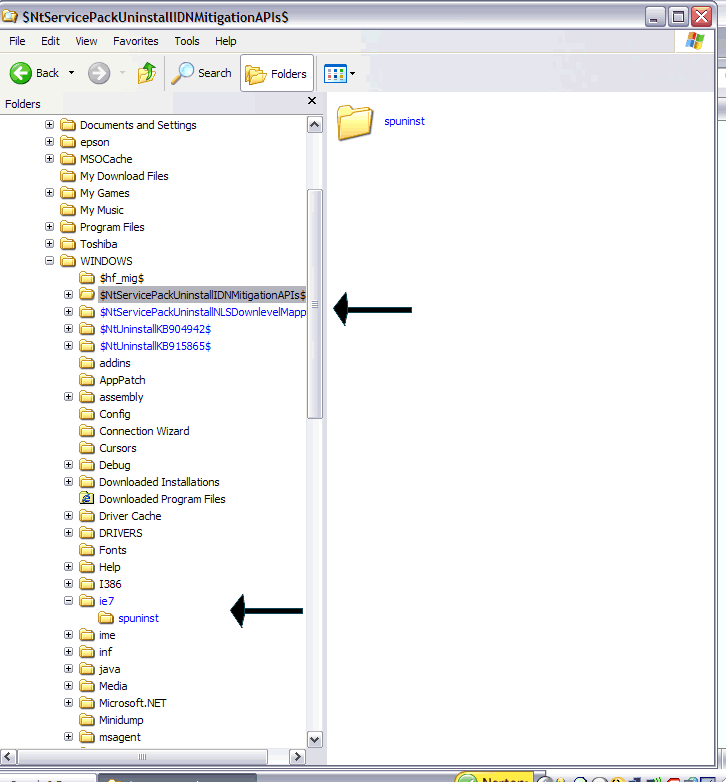Toggle the Folders pane button
Viewport: 726px width, 782px height.
277,73
